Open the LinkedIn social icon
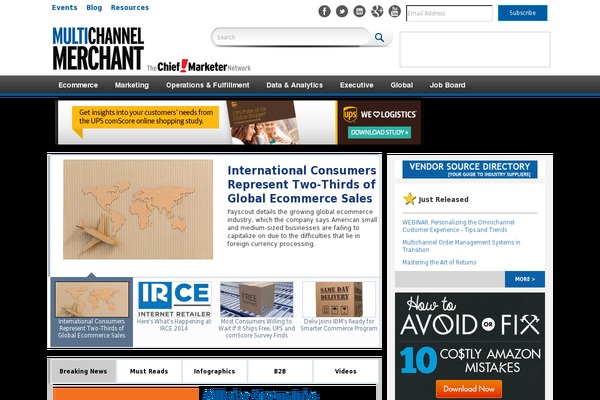 coord(359,11)
